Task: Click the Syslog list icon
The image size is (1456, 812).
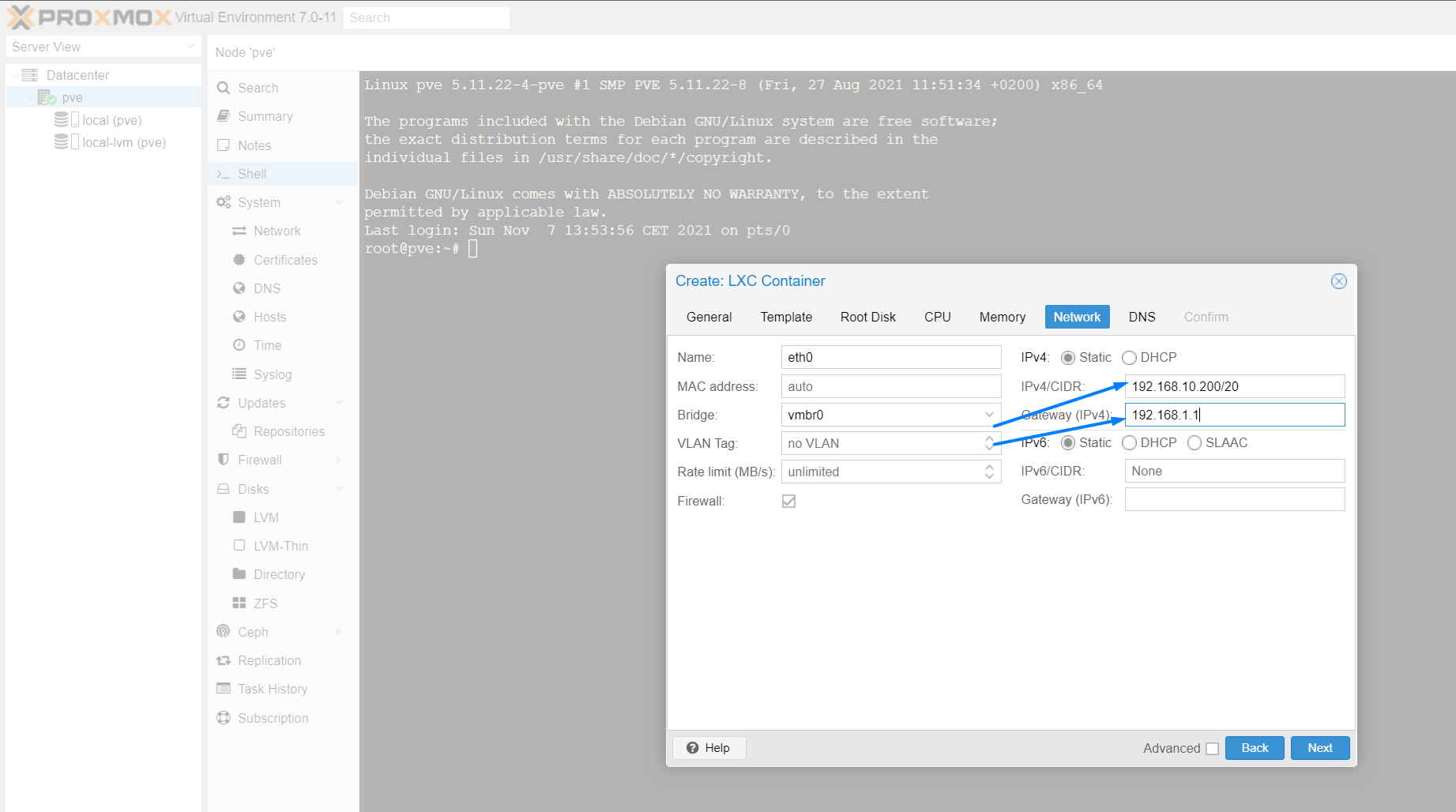Action: click(239, 374)
